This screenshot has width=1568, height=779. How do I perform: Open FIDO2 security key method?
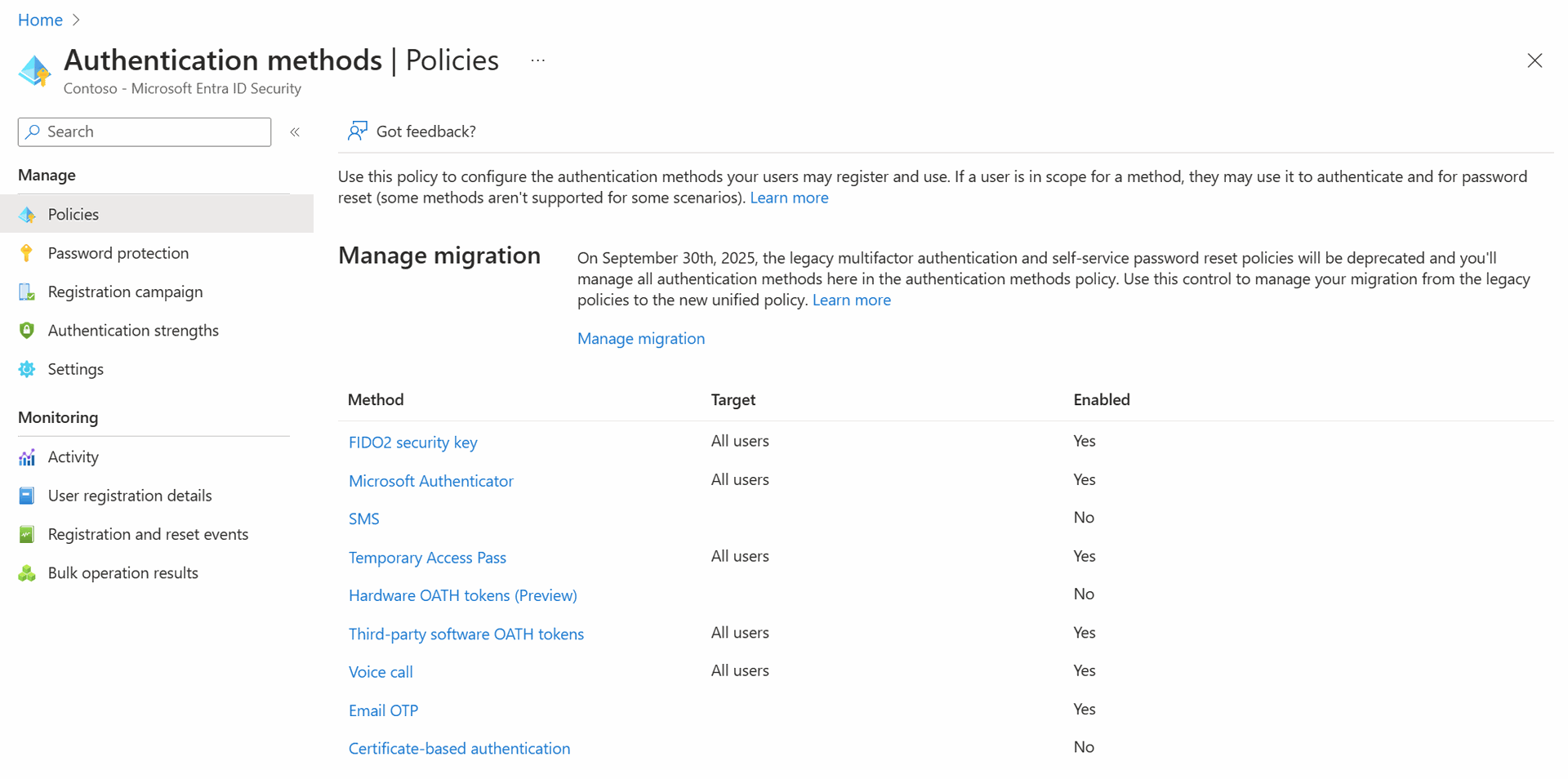[x=412, y=442]
